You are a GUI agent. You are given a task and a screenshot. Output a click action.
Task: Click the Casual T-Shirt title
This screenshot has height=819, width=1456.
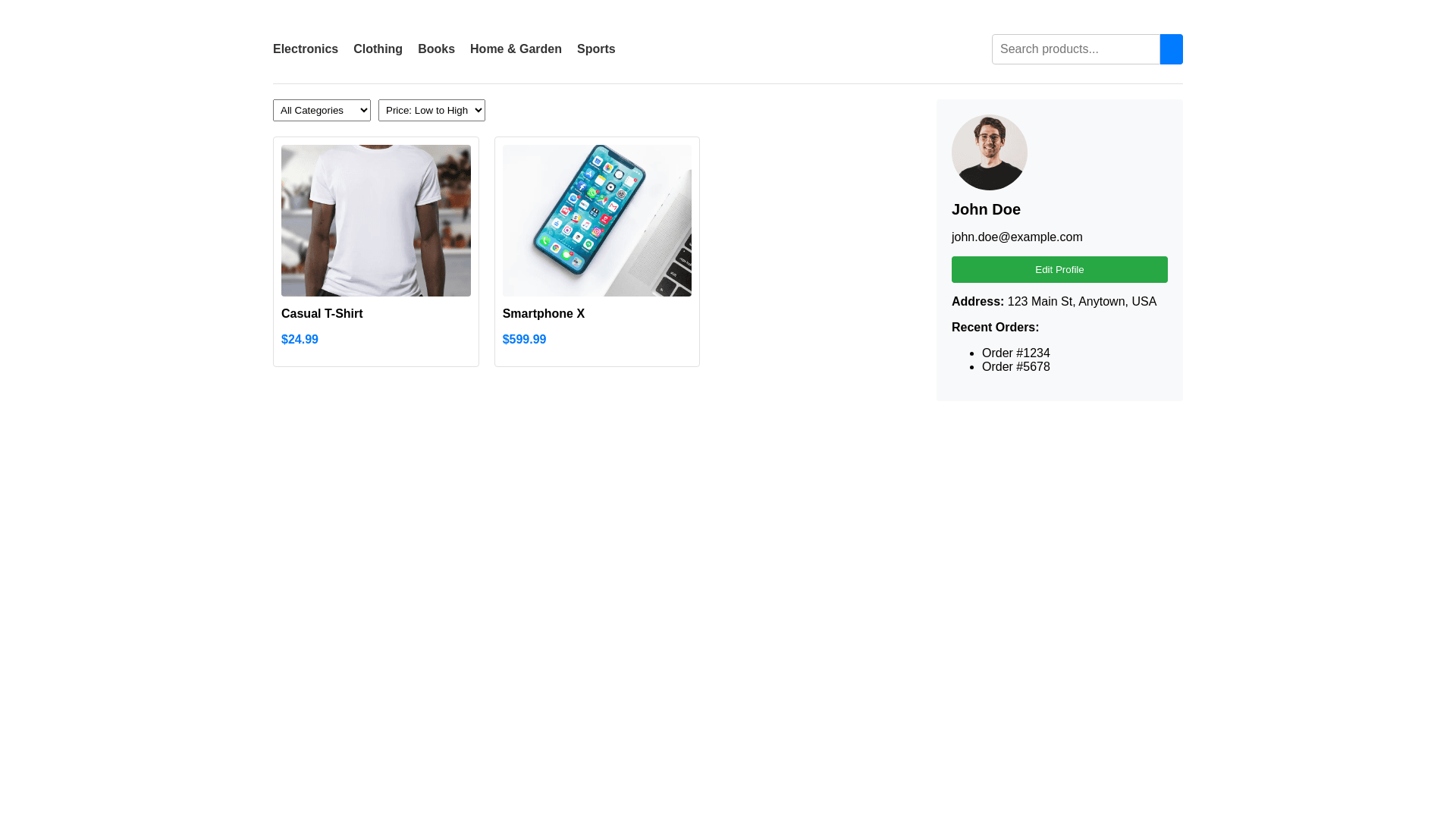pyautogui.click(x=322, y=314)
